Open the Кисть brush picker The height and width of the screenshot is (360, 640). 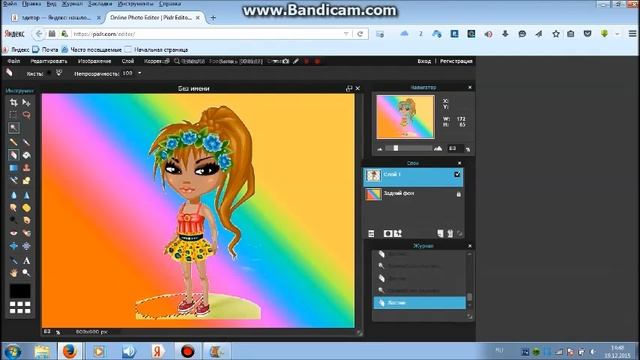coord(59,73)
